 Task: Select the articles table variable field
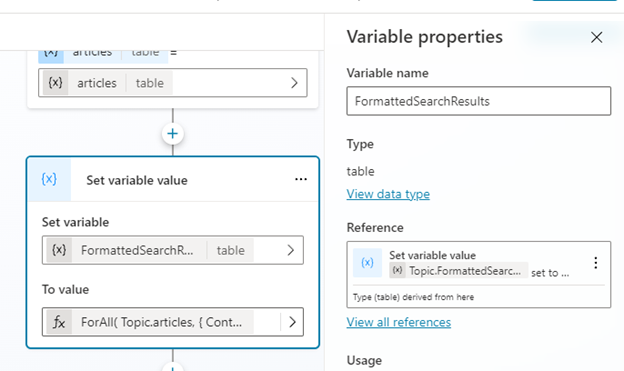[173, 83]
